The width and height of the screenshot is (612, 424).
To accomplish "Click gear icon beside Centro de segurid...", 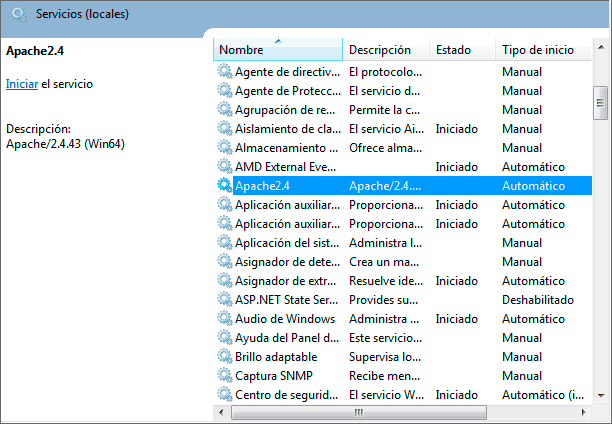I will (225, 395).
